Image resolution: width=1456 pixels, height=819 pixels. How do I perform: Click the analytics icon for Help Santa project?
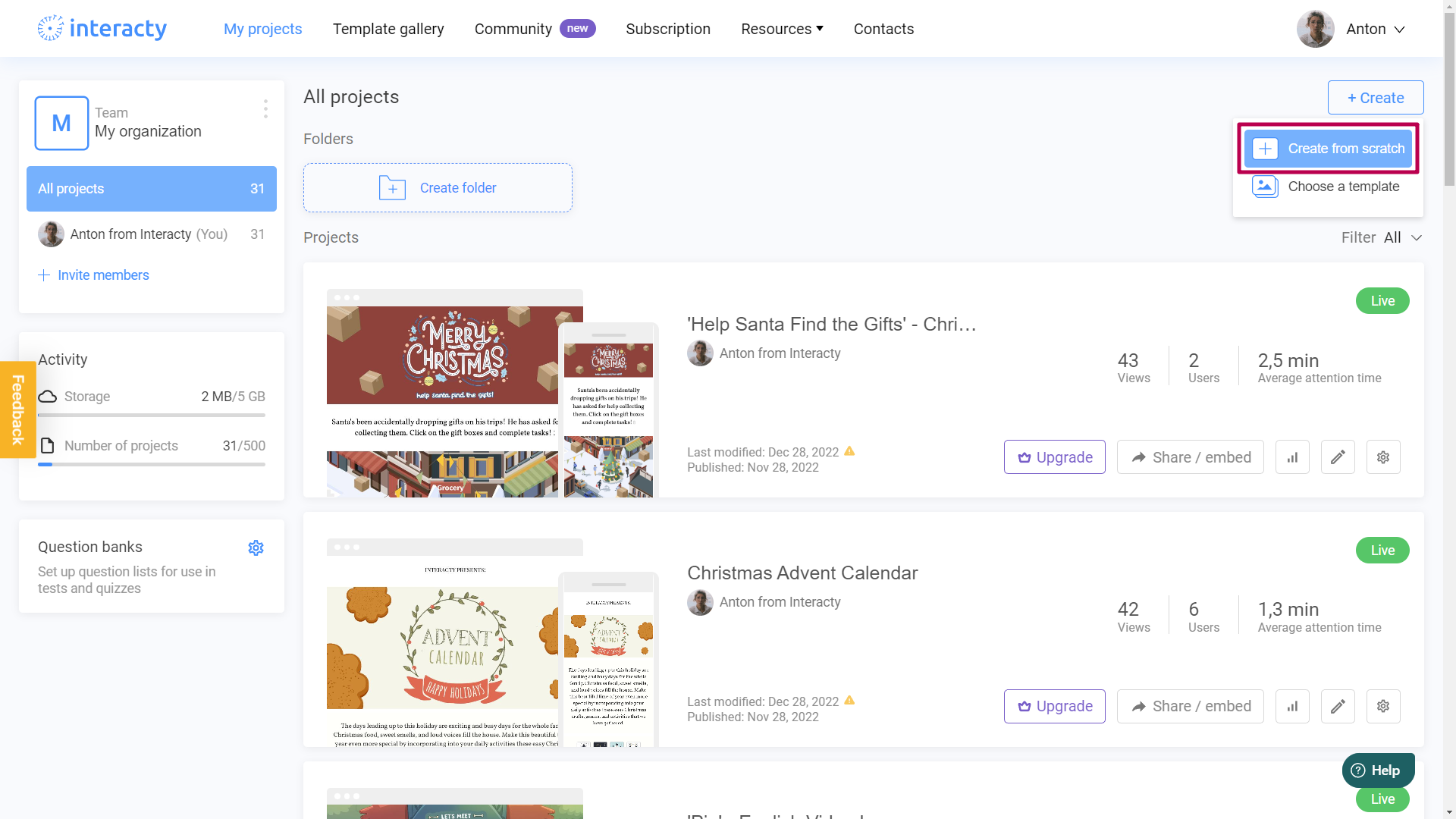pos(1293,457)
